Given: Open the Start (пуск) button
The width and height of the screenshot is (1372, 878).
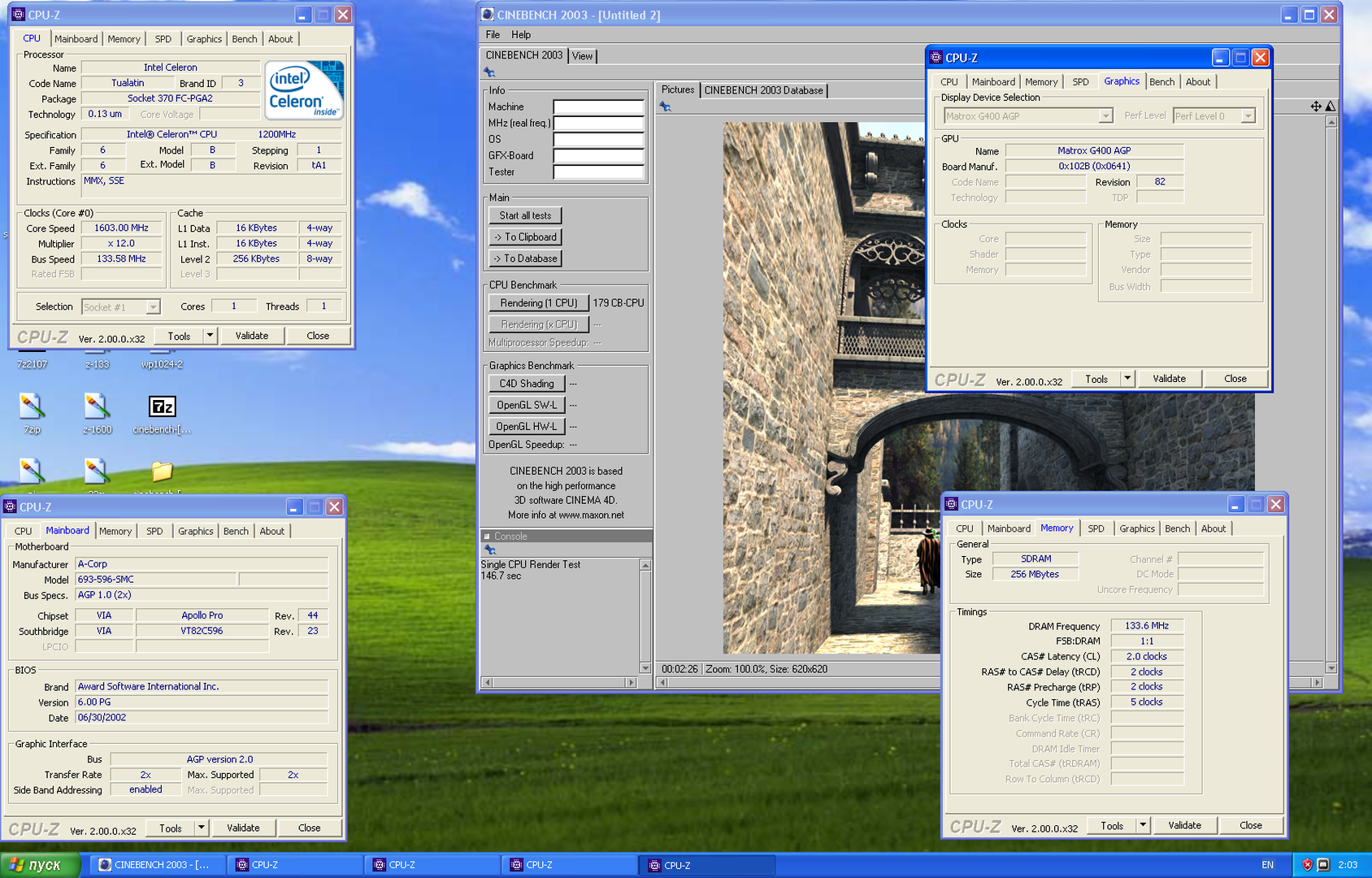Looking at the screenshot, I should (41, 865).
